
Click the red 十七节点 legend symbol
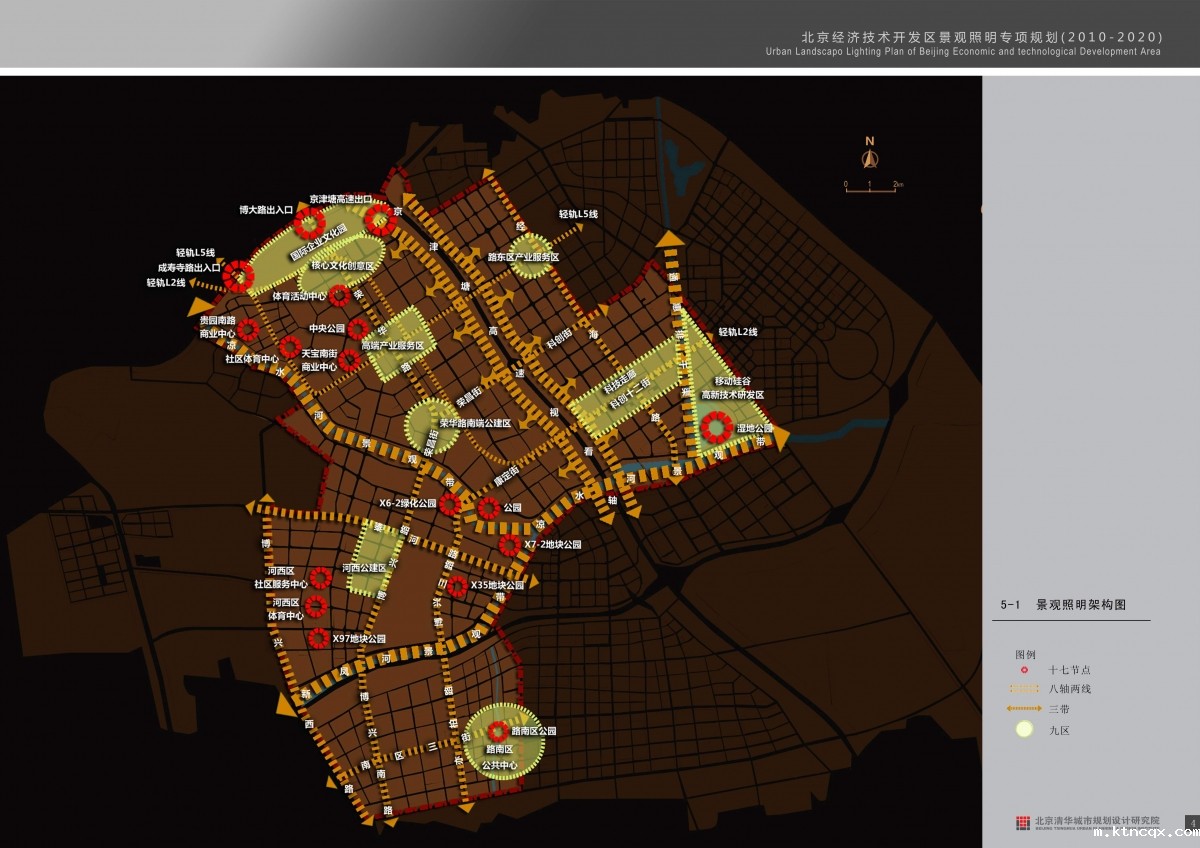point(1024,669)
